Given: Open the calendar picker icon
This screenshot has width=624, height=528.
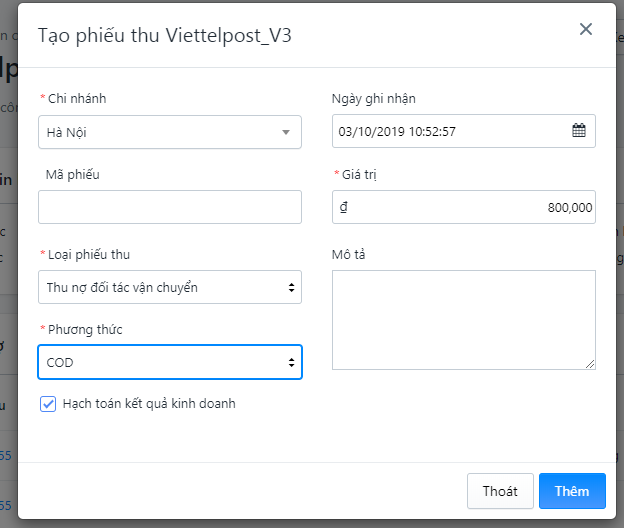Looking at the screenshot, I should click(x=578, y=131).
